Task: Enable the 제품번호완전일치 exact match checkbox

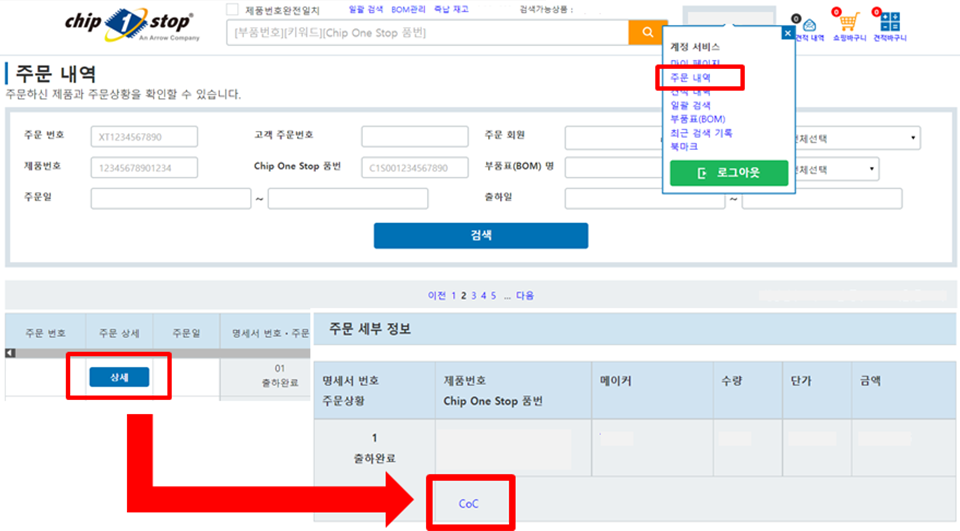Action: pyautogui.click(x=232, y=10)
